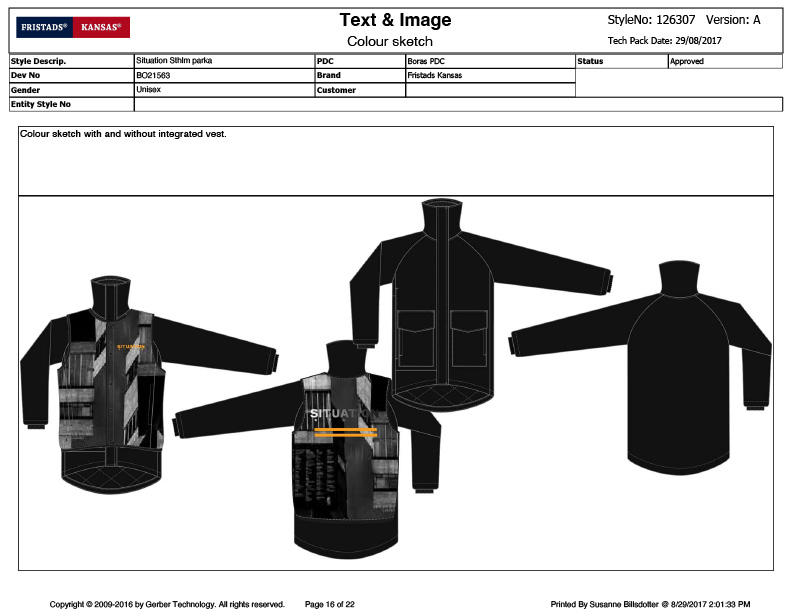Click the Gerber Technology copyright notice
Image resolution: width=792 pixels, height=612 pixels.
pyautogui.click(x=167, y=604)
